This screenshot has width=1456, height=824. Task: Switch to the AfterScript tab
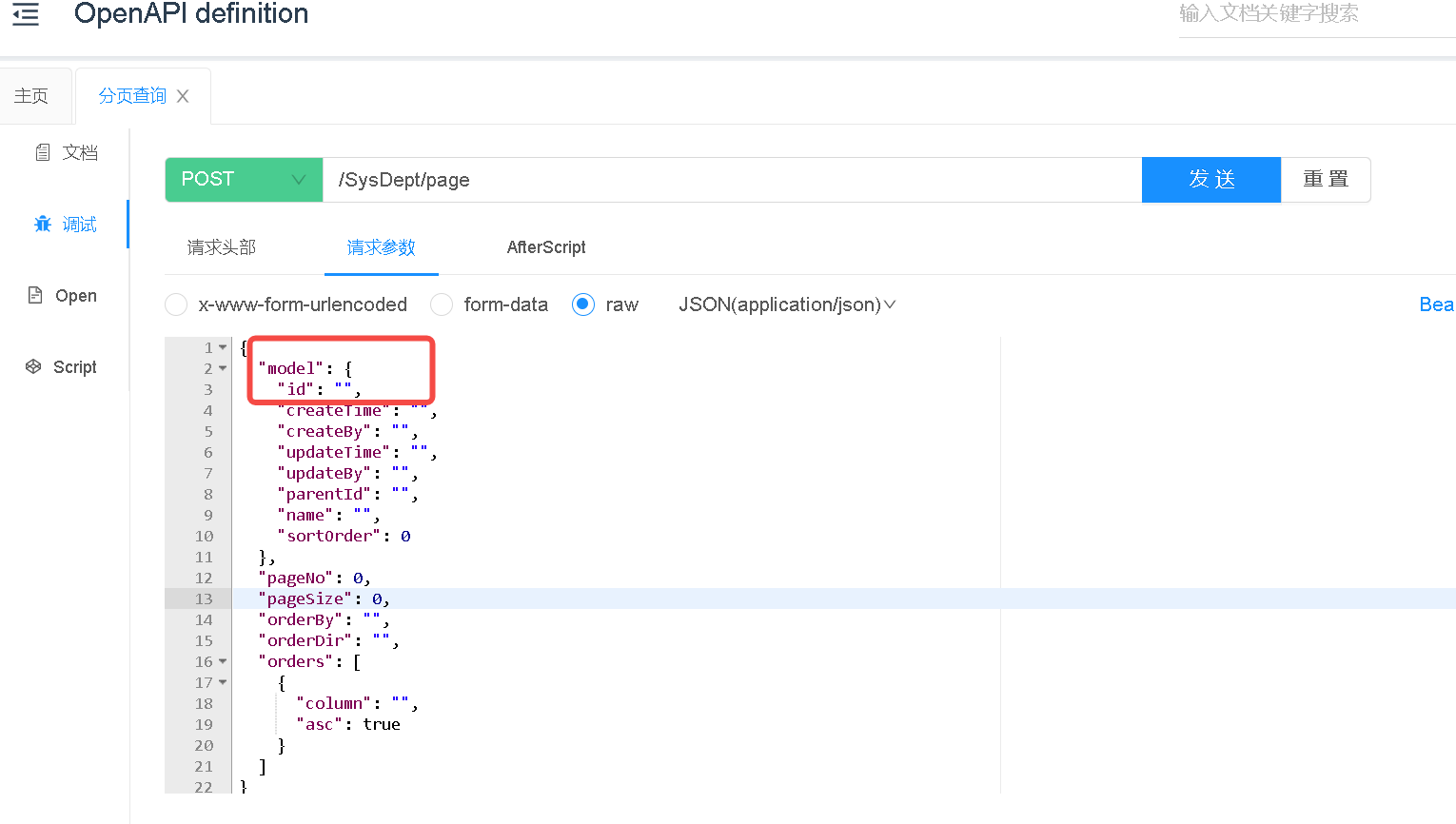pyautogui.click(x=546, y=247)
